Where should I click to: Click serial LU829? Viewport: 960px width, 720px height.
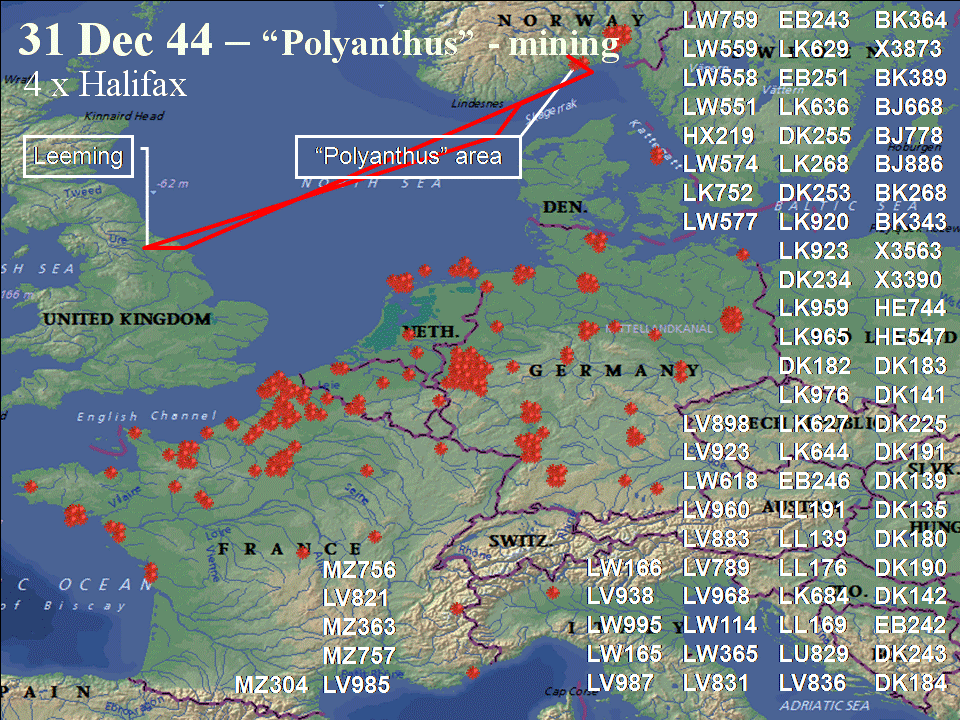pyautogui.click(x=814, y=654)
